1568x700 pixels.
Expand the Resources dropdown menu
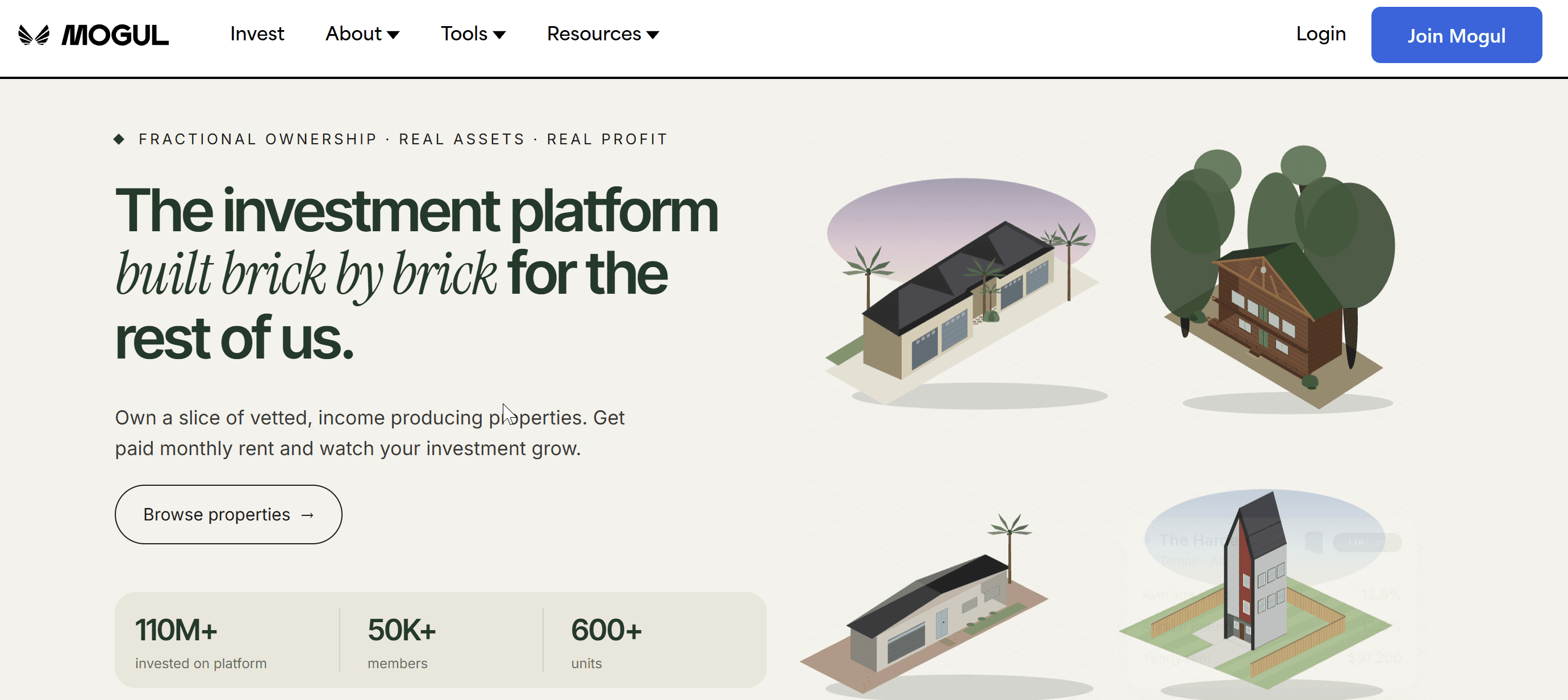[x=603, y=34]
